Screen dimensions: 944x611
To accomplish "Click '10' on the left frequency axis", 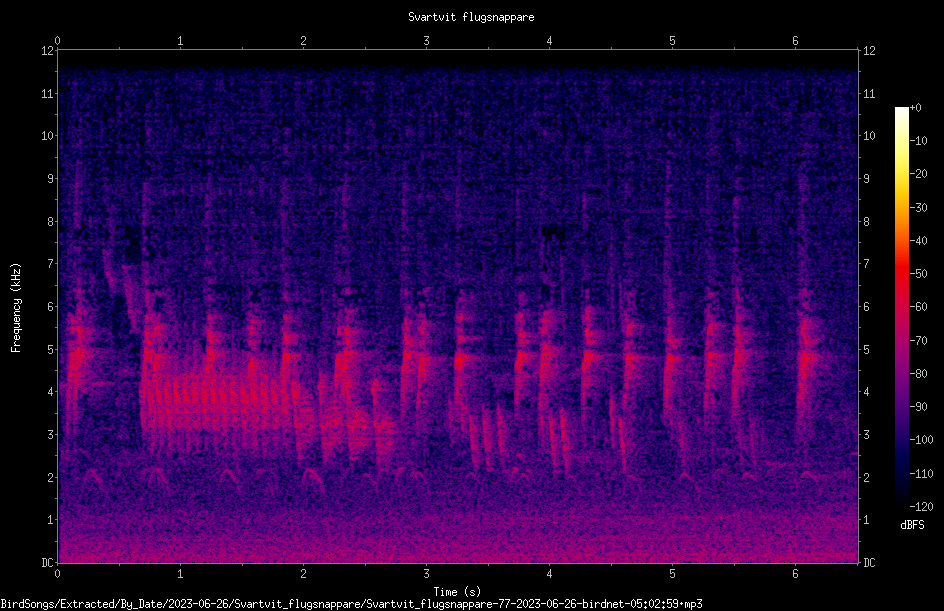I will tap(47, 136).
